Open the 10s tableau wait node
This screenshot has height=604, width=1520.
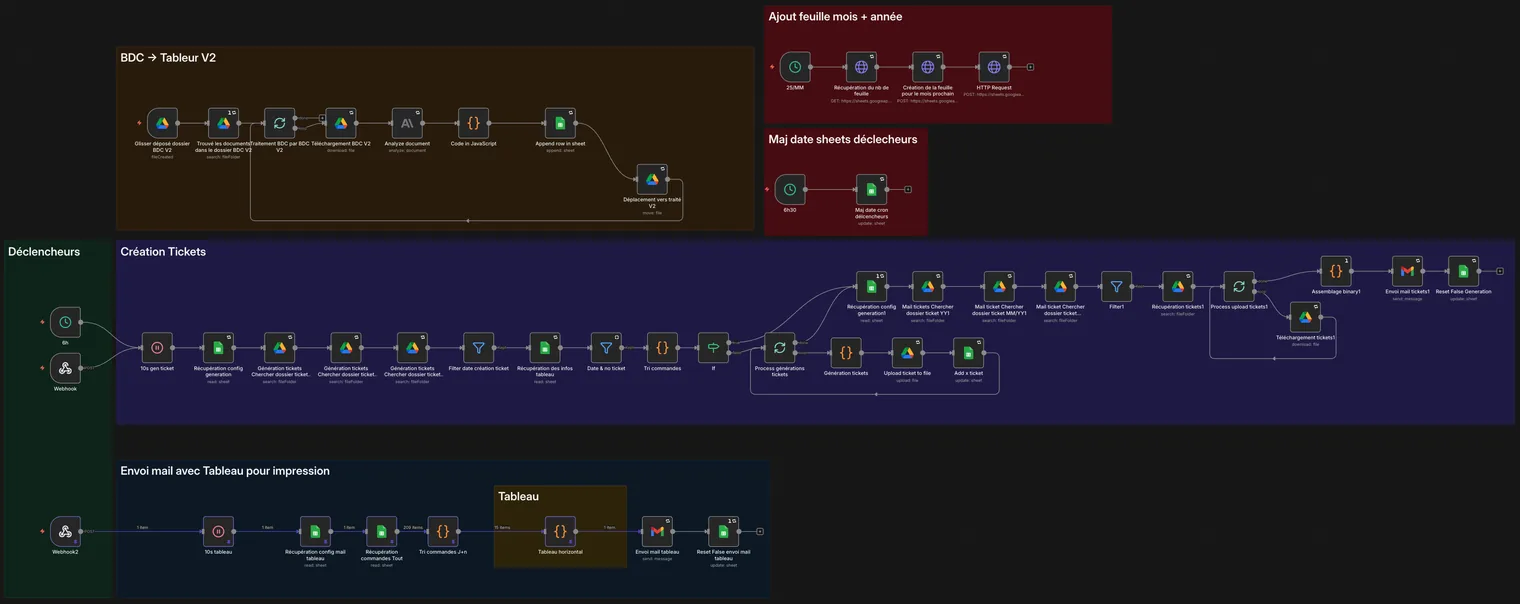pos(218,531)
